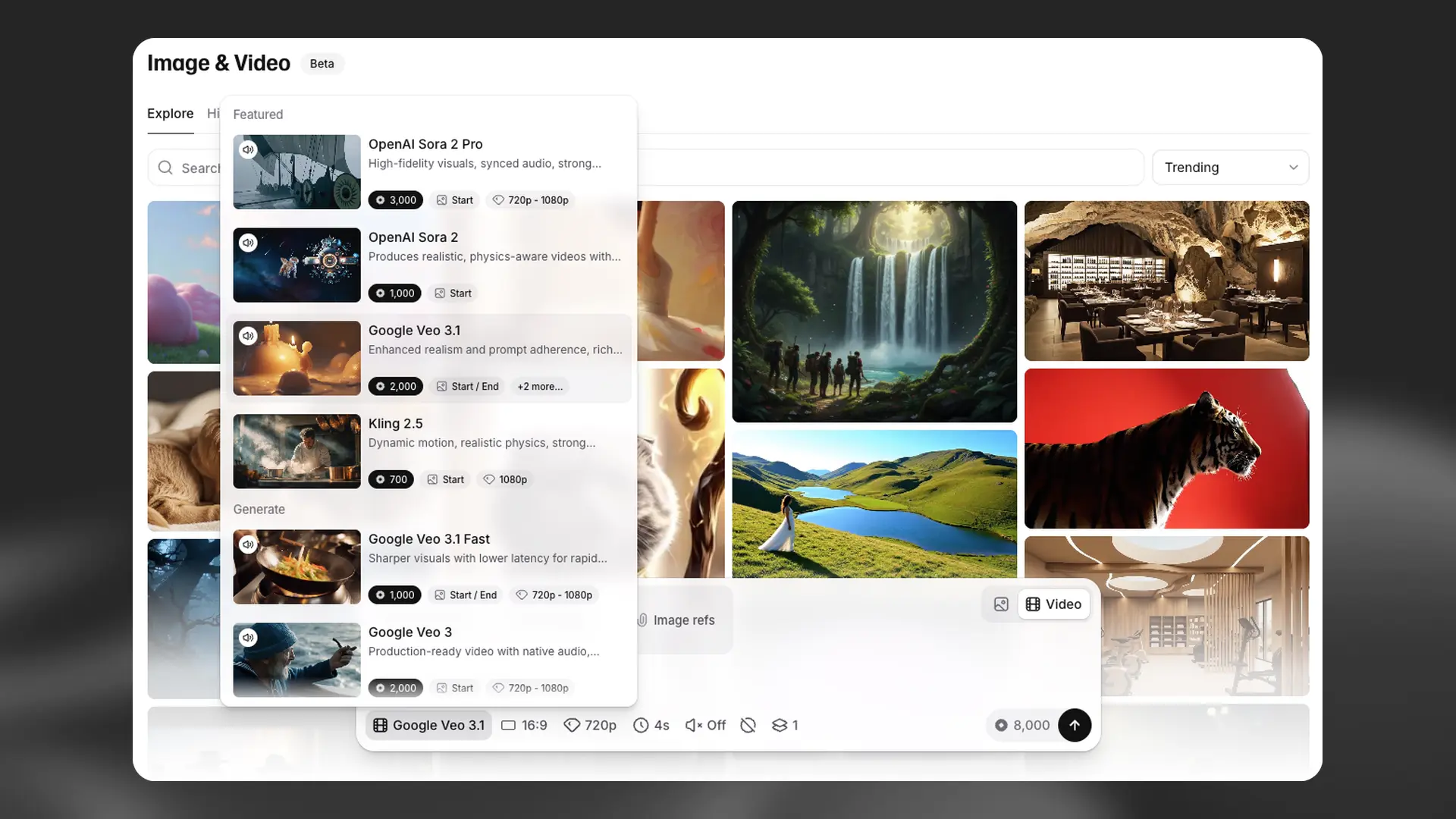1456x819 pixels.
Task: Open the 16:9 aspect ratio dropdown
Action: pos(524,725)
